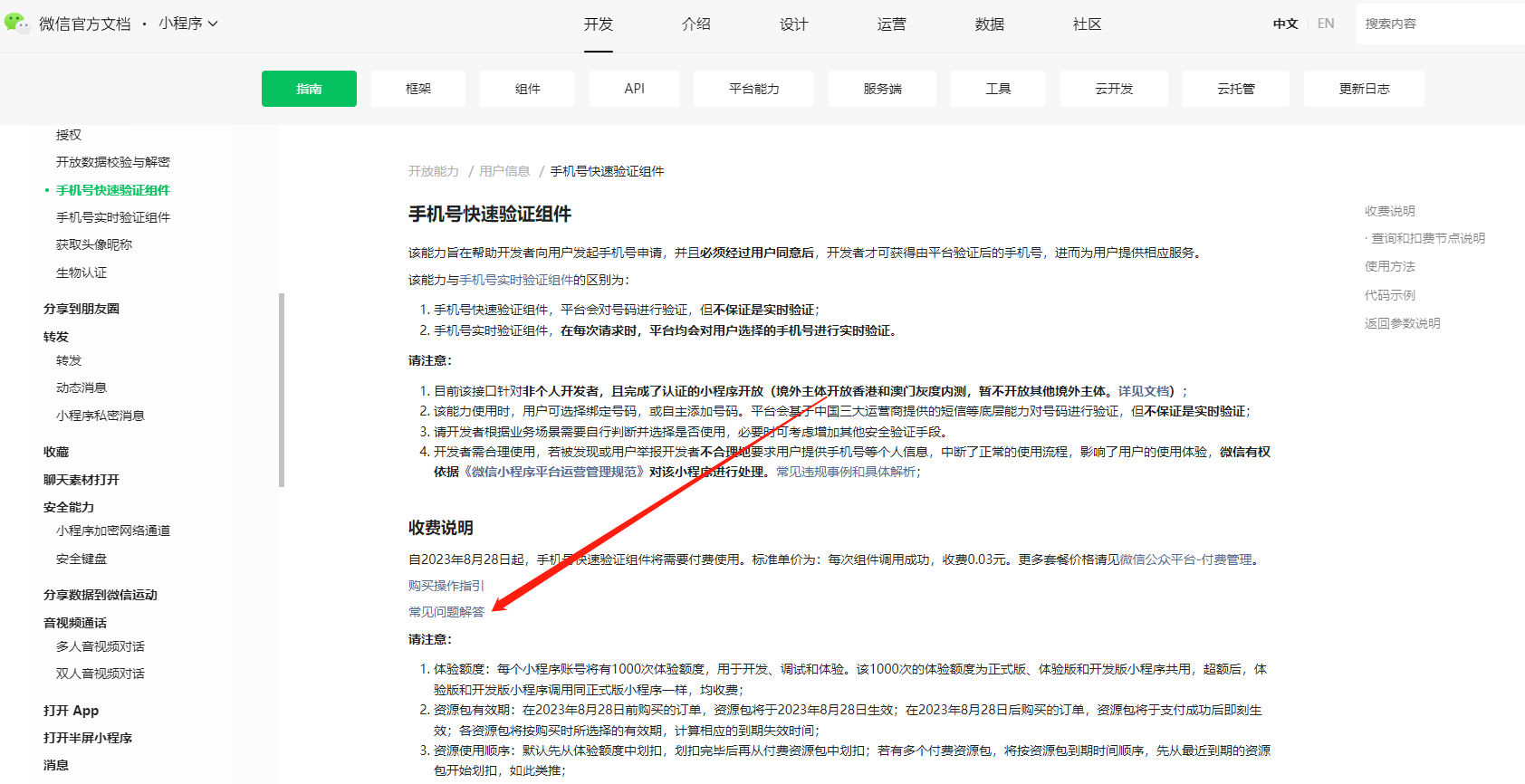This screenshot has width=1525, height=784.
Task: Click the 开放能力 breadcrumb link
Action: (x=434, y=171)
